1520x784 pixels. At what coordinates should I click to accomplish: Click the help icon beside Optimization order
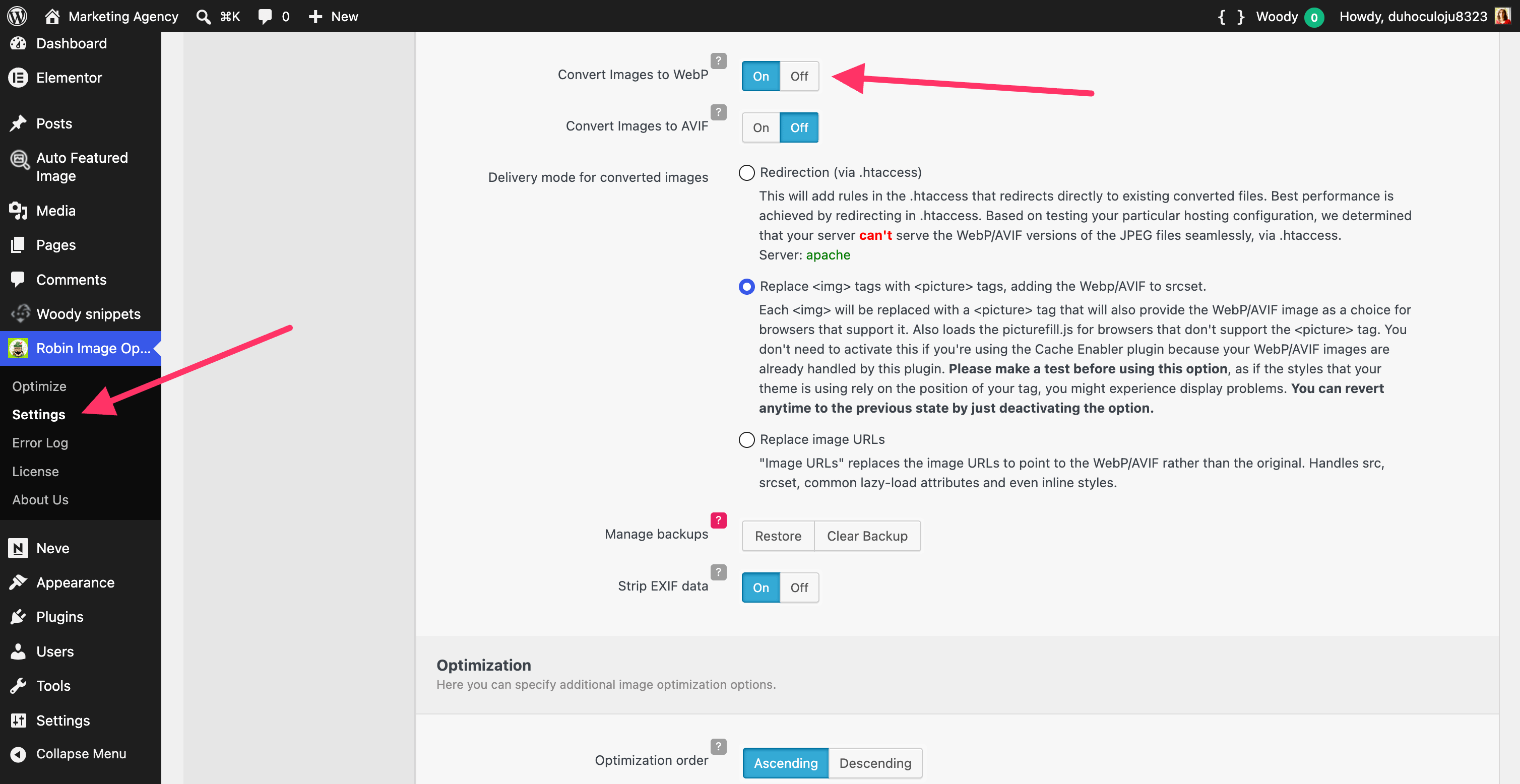tap(718, 746)
